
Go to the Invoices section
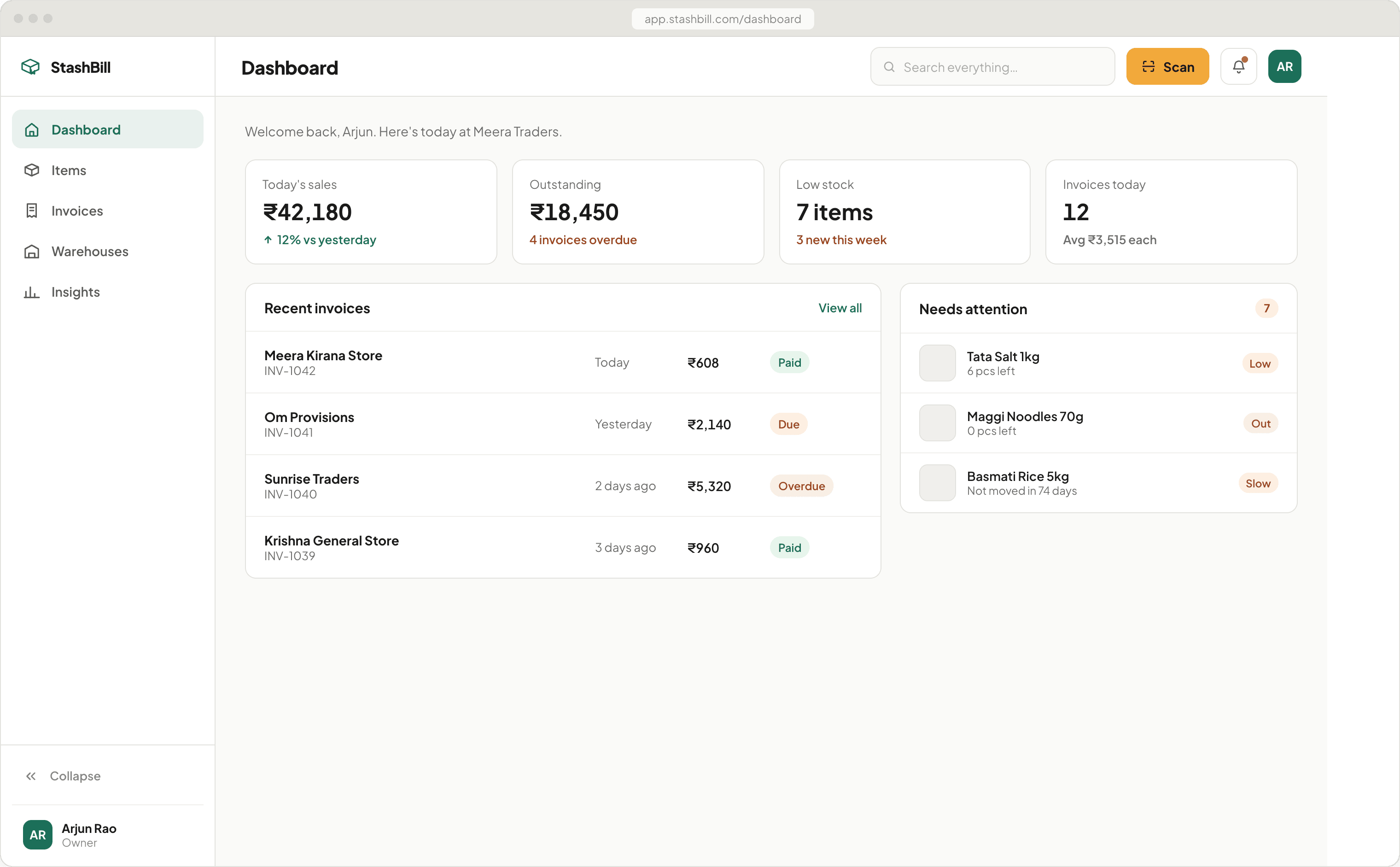click(x=108, y=211)
